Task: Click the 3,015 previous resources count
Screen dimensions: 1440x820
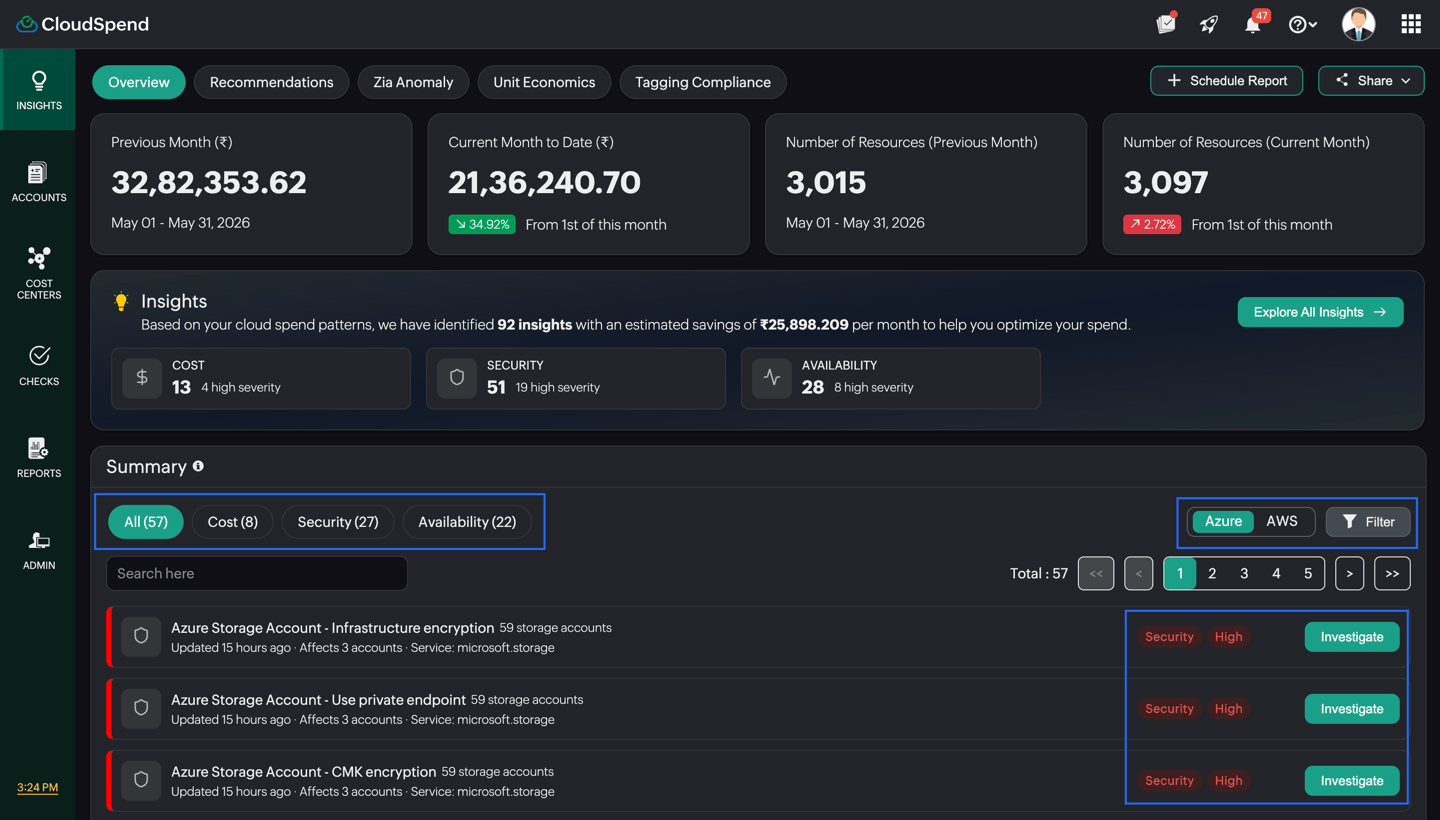Action: [826, 182]
